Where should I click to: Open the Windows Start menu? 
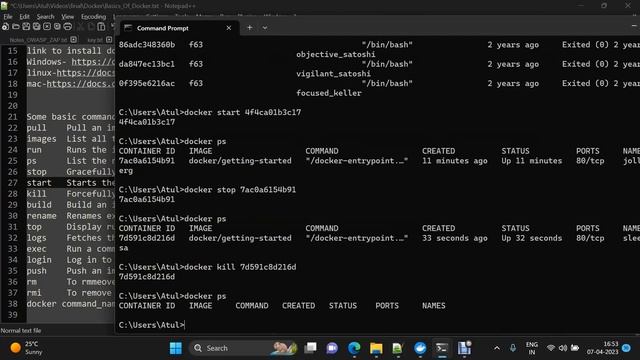click(x=176, y=348)
